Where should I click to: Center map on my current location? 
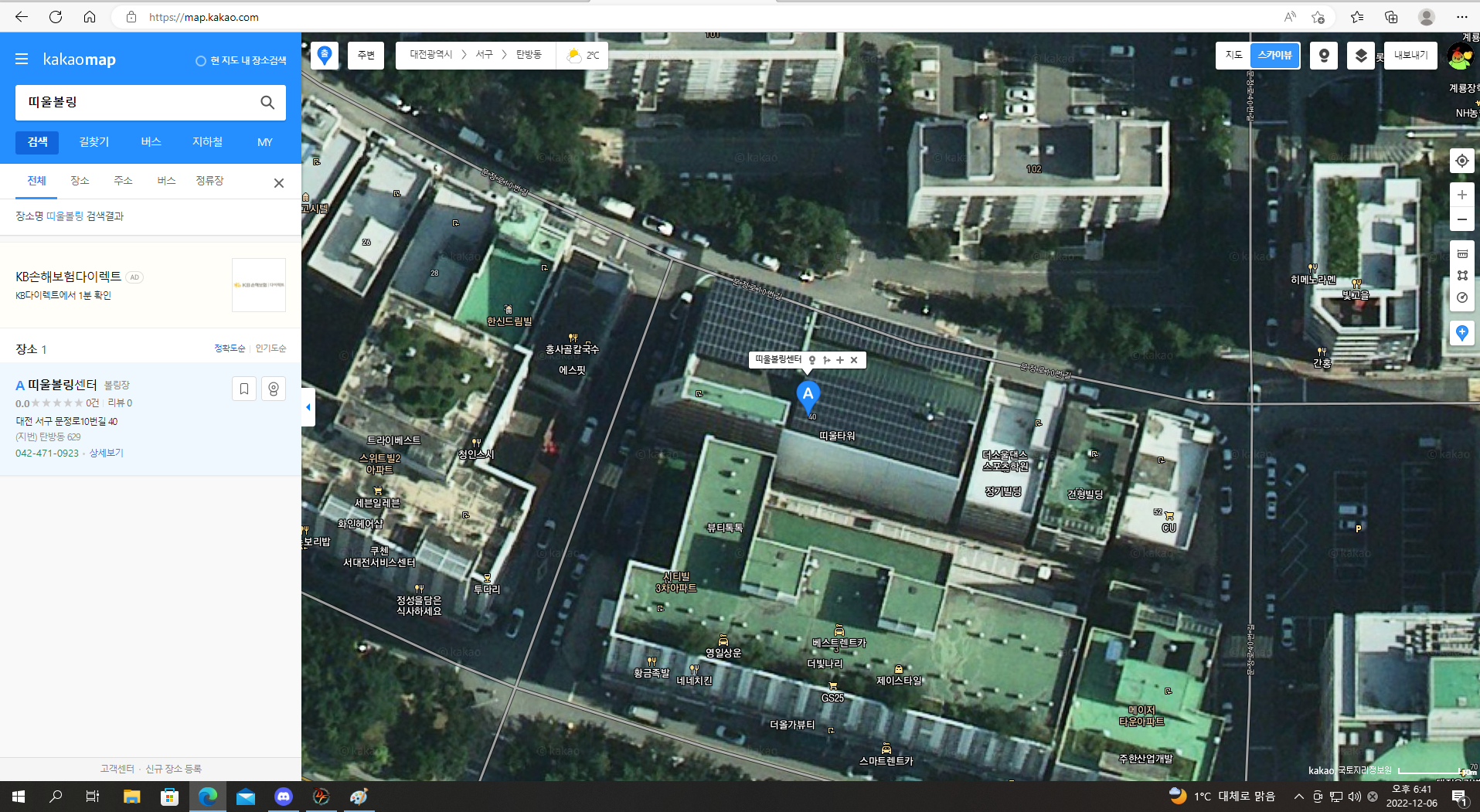[x=1461, y=161]
